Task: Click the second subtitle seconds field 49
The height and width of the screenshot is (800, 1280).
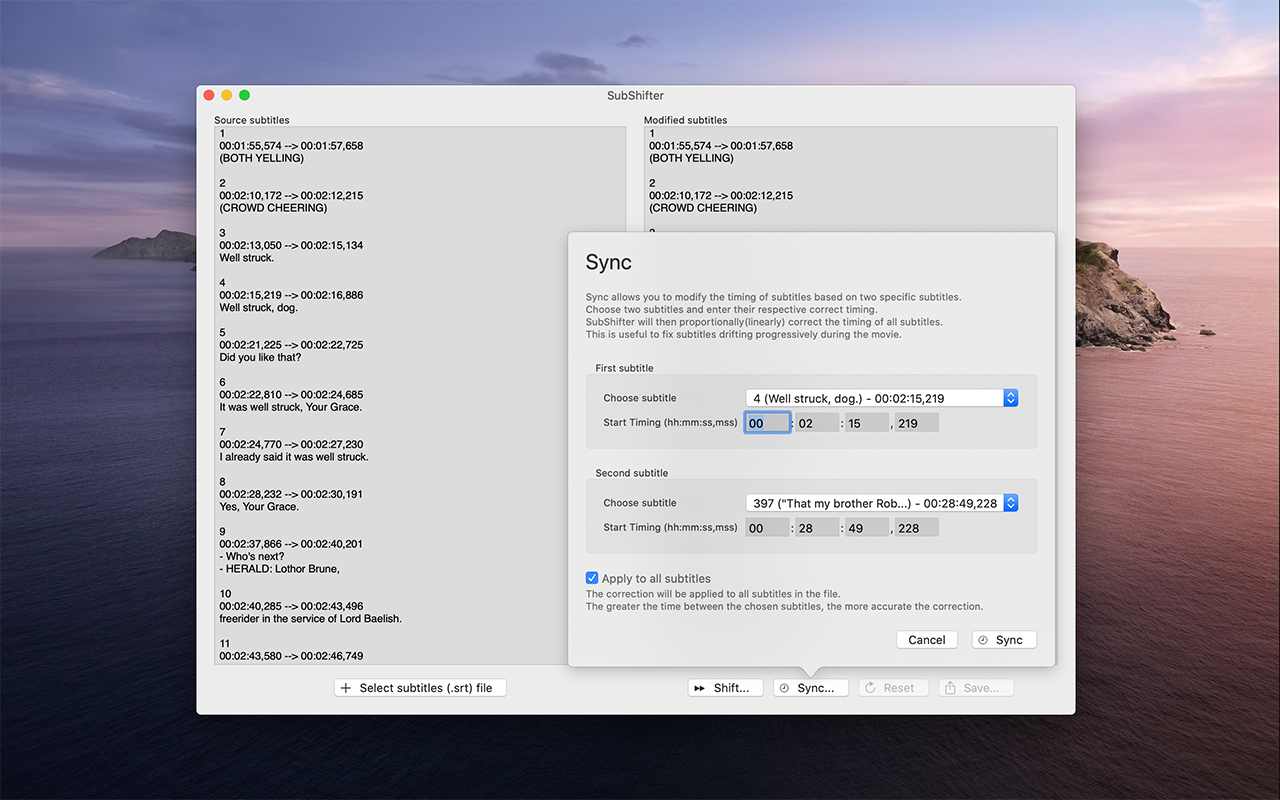Action: [x=867, y=528]
